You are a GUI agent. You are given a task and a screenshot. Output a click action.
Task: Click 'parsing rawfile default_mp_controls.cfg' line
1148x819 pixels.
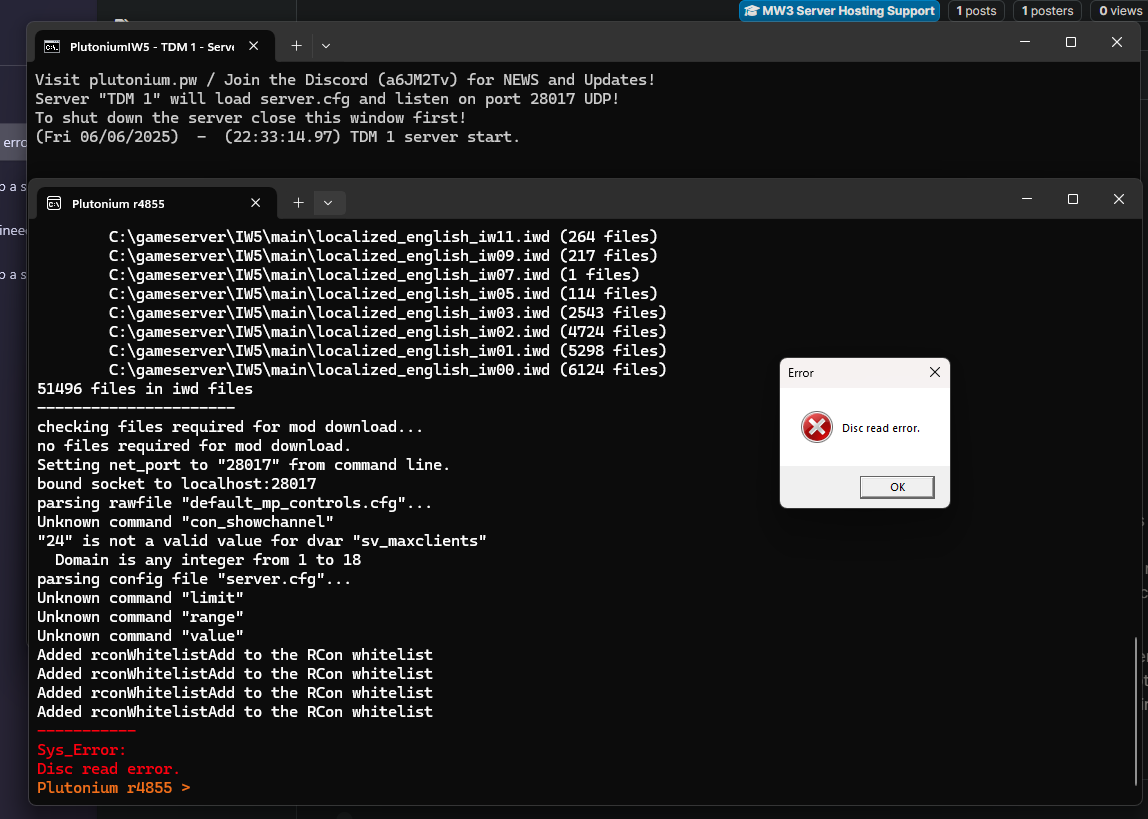click(234, 503)
